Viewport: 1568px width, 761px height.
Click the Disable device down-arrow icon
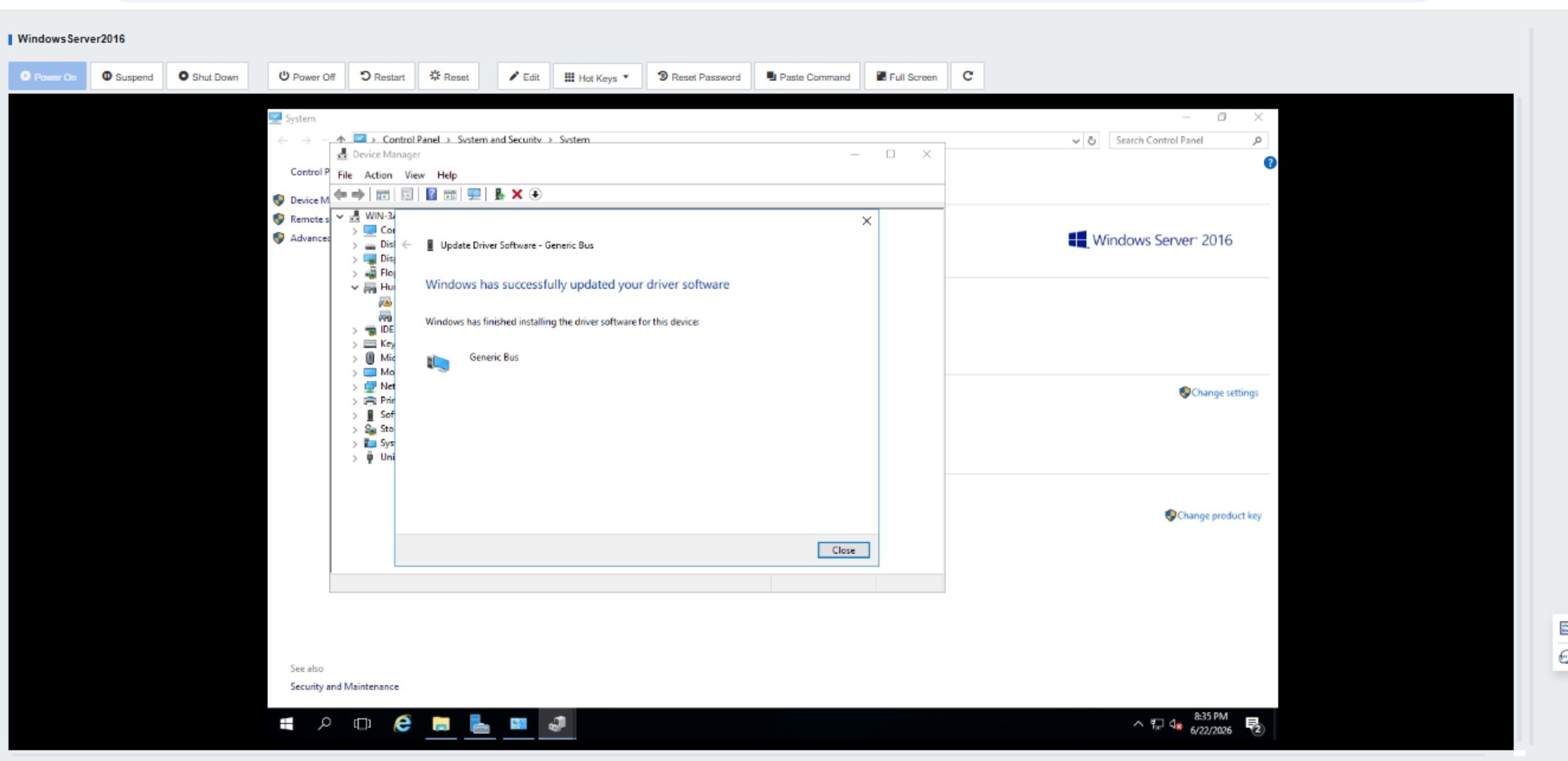coord(535,195)
